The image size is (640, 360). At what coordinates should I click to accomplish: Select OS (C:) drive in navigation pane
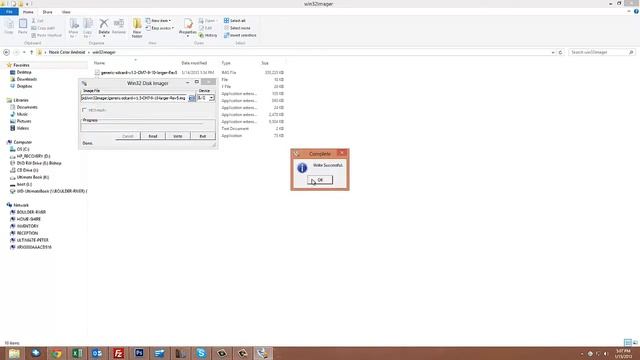[23, 149]
